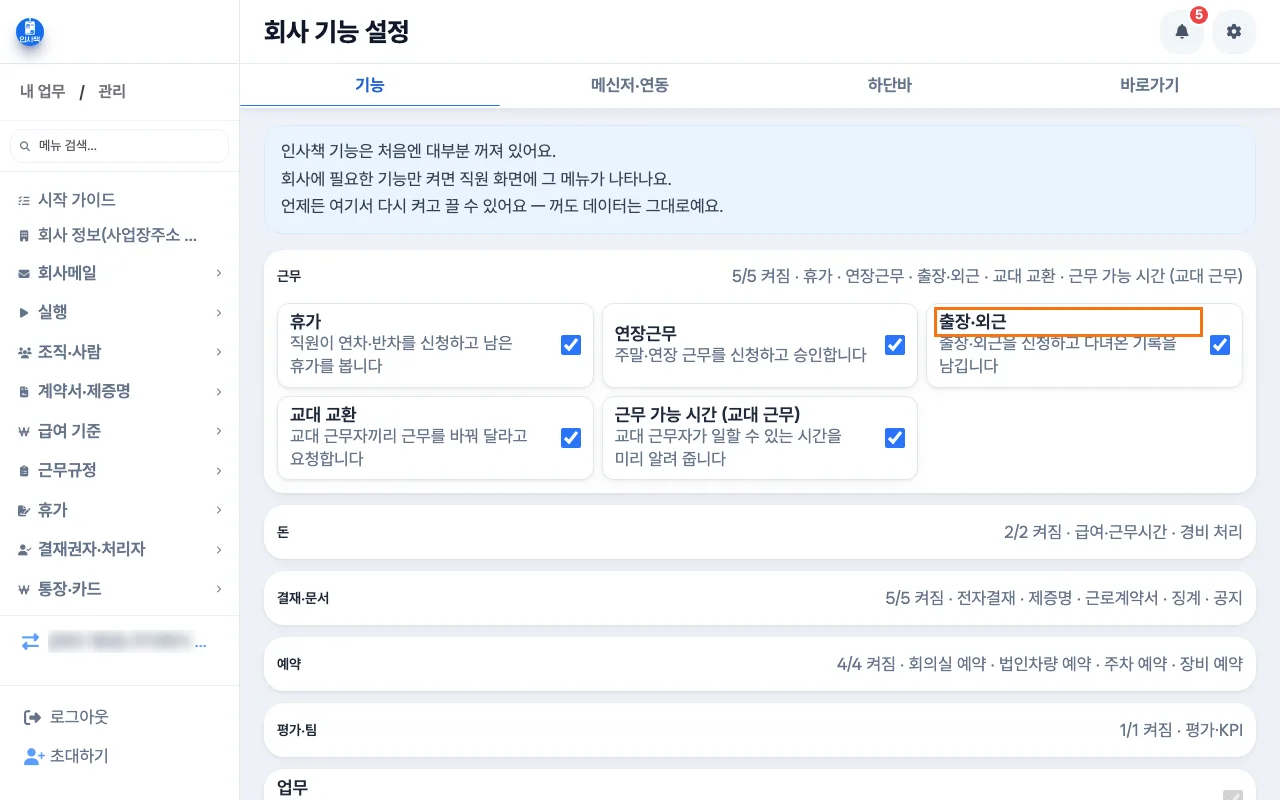The width and height of the screenshot is (1280, 800).
Task: Uncheck 근무 가능 시간 (교대 근무) checkbox
Action: point(895,438)
